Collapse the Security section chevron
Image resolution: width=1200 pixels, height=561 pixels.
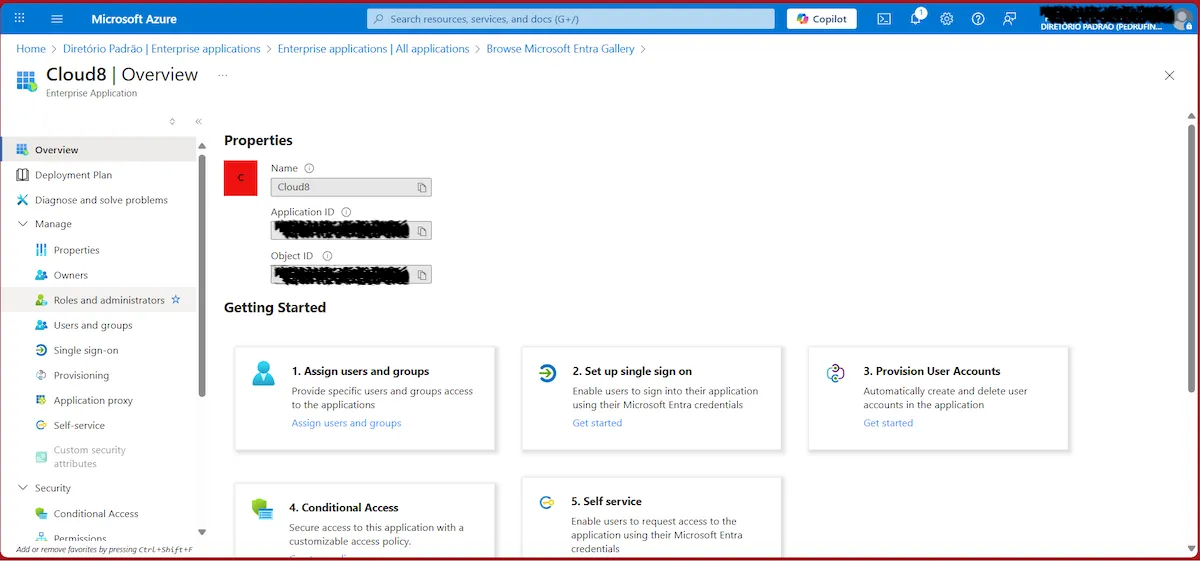pyautogui.click(x=23, y=488)
